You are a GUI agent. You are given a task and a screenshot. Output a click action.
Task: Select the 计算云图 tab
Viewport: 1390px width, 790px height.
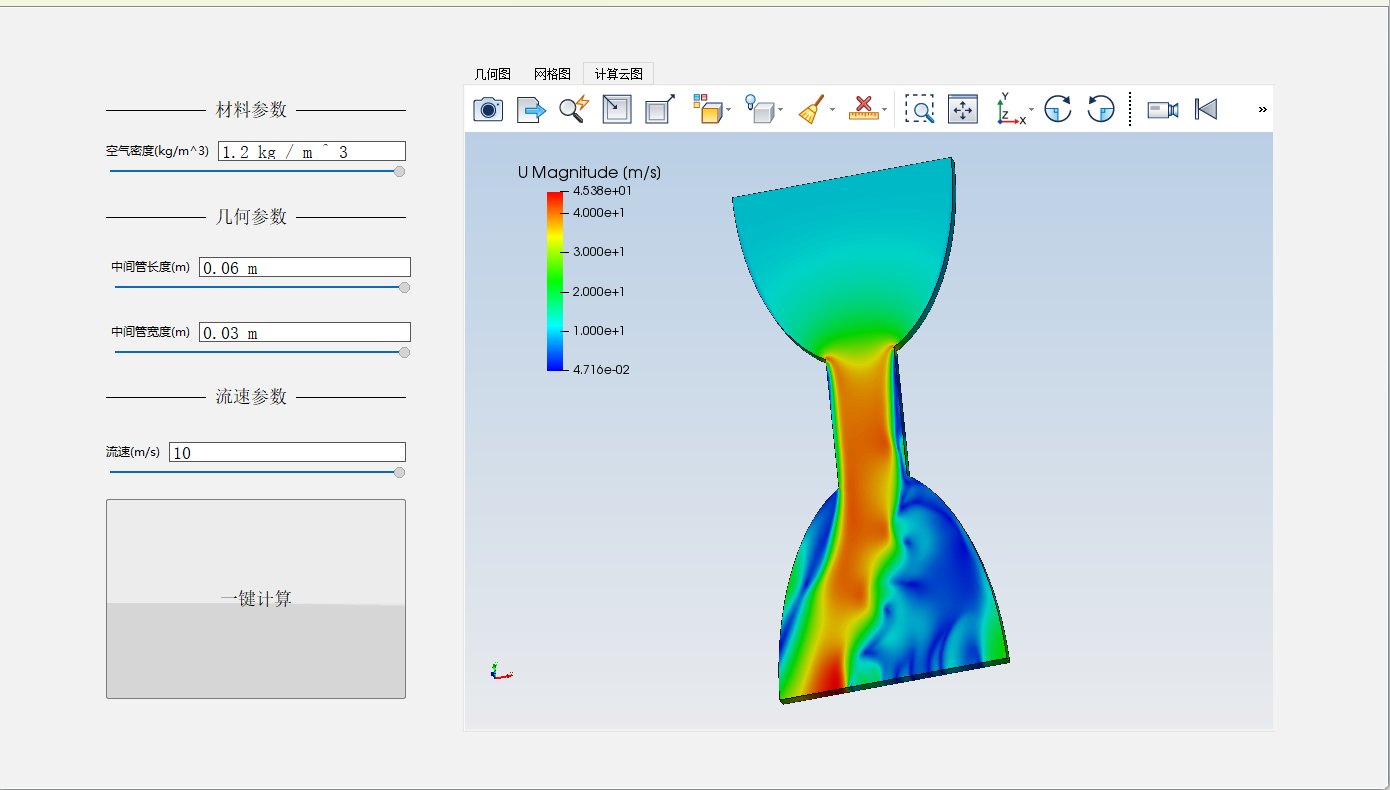(619, 74)
